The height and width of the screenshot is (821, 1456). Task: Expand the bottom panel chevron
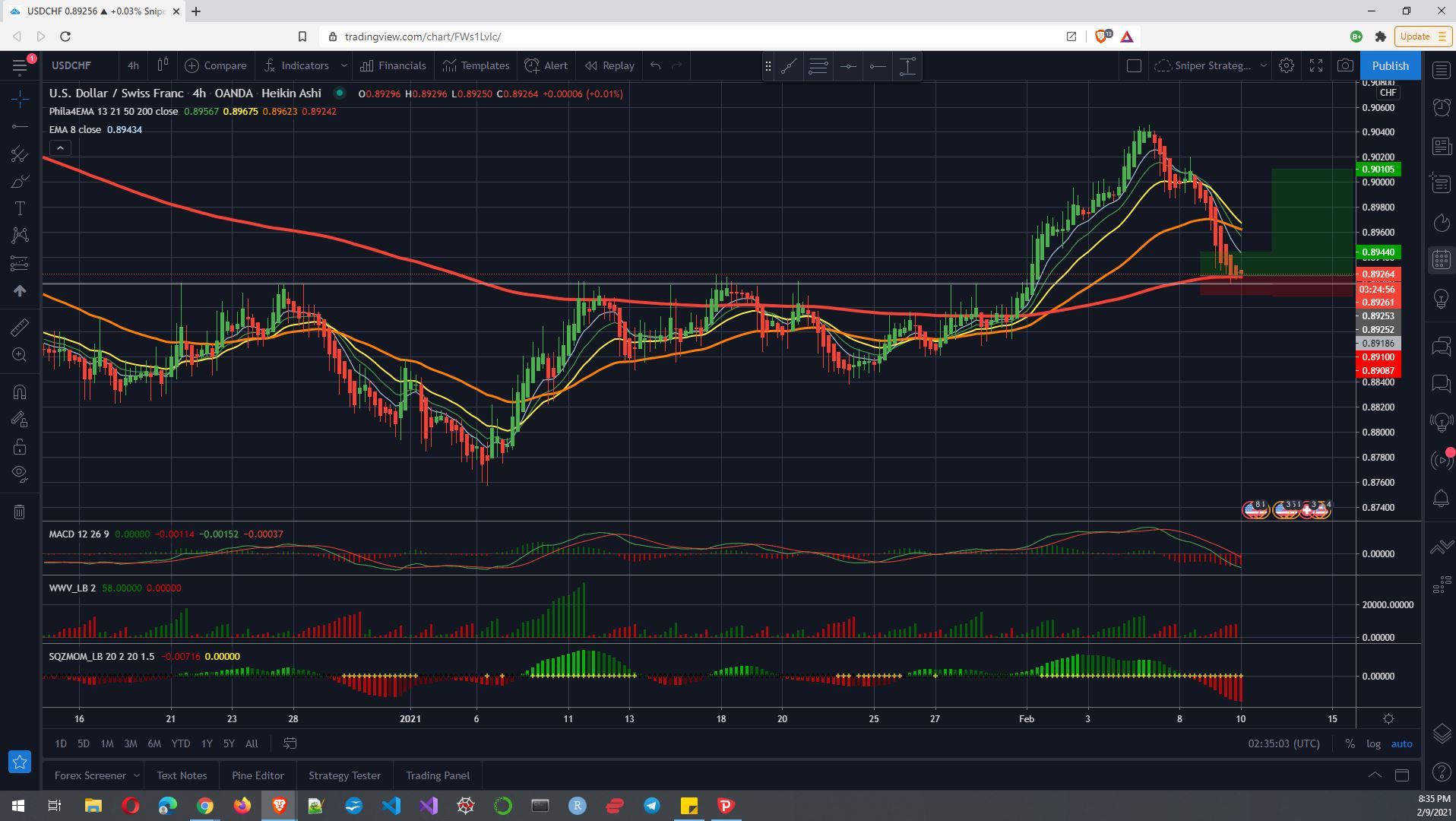1375,775
